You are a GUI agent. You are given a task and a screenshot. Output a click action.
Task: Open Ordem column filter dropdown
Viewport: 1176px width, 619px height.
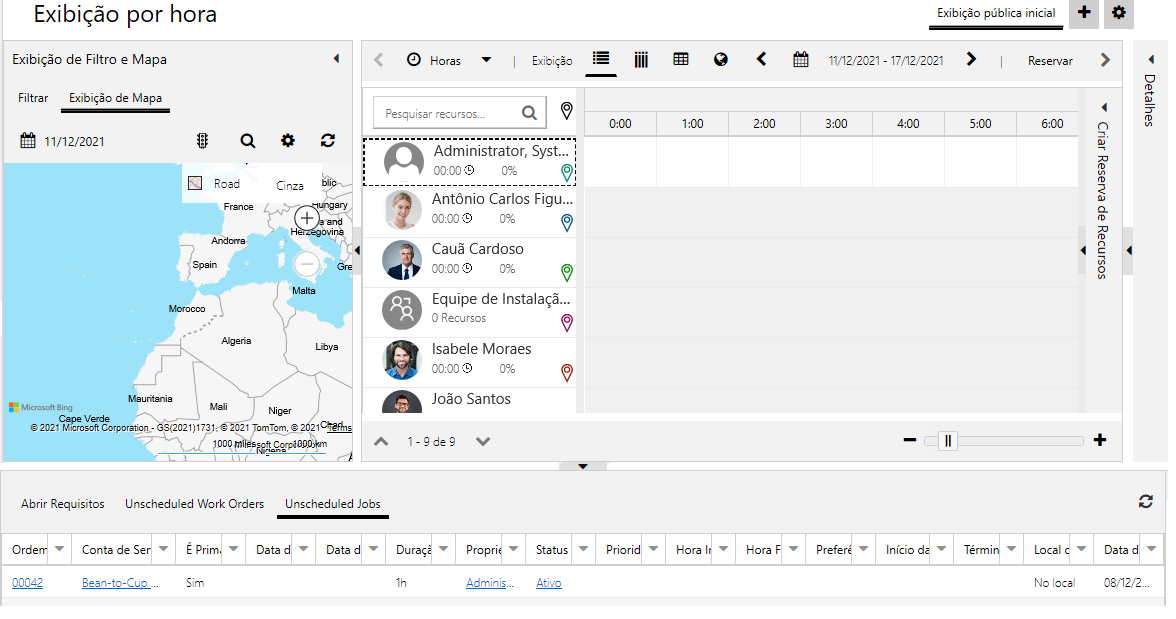[59, 549]
